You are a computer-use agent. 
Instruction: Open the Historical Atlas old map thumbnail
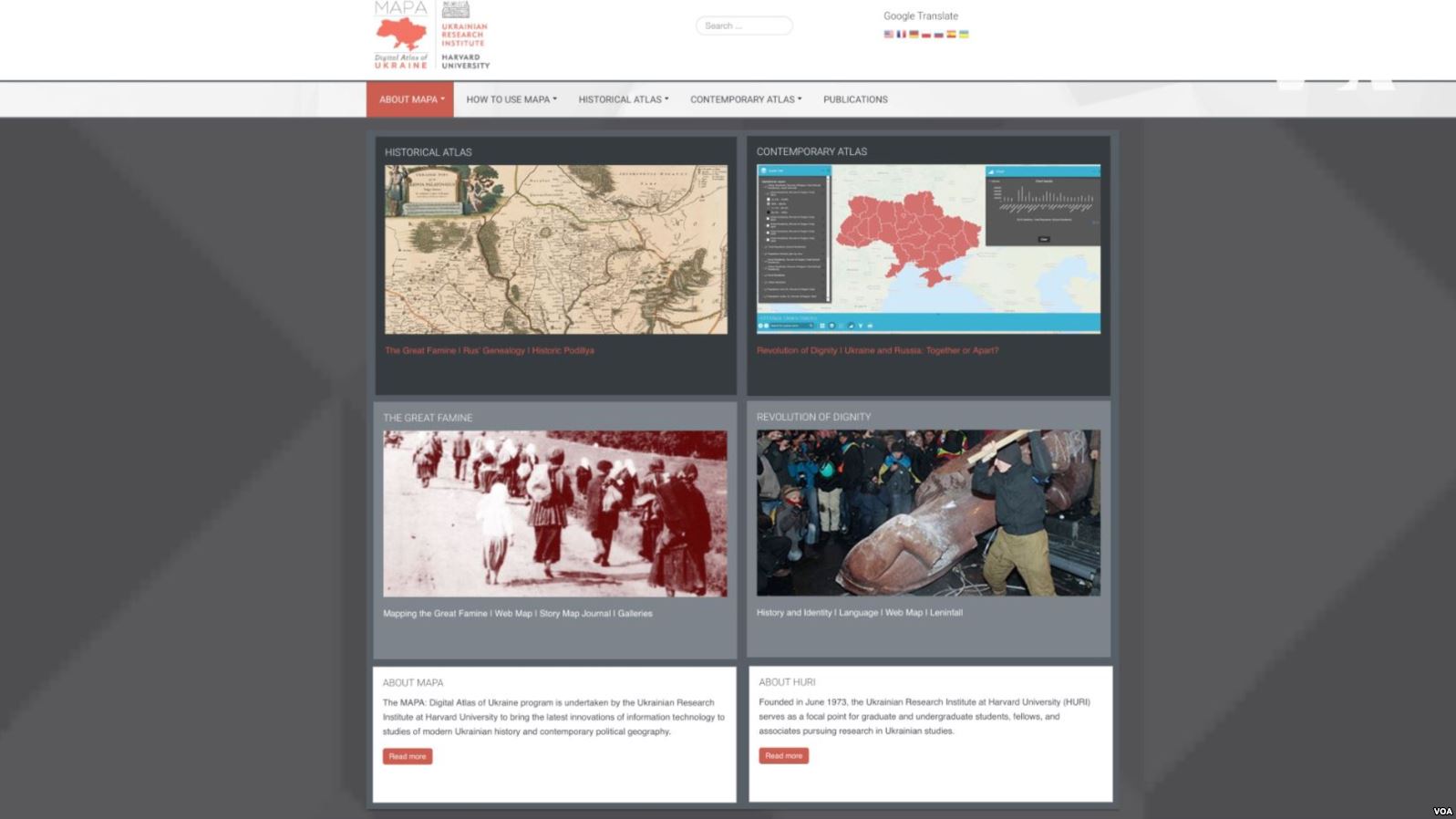coord(555,249)
